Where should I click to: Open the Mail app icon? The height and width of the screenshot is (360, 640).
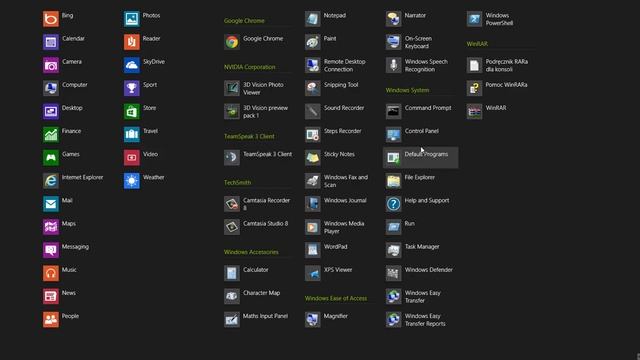[51, 204]
